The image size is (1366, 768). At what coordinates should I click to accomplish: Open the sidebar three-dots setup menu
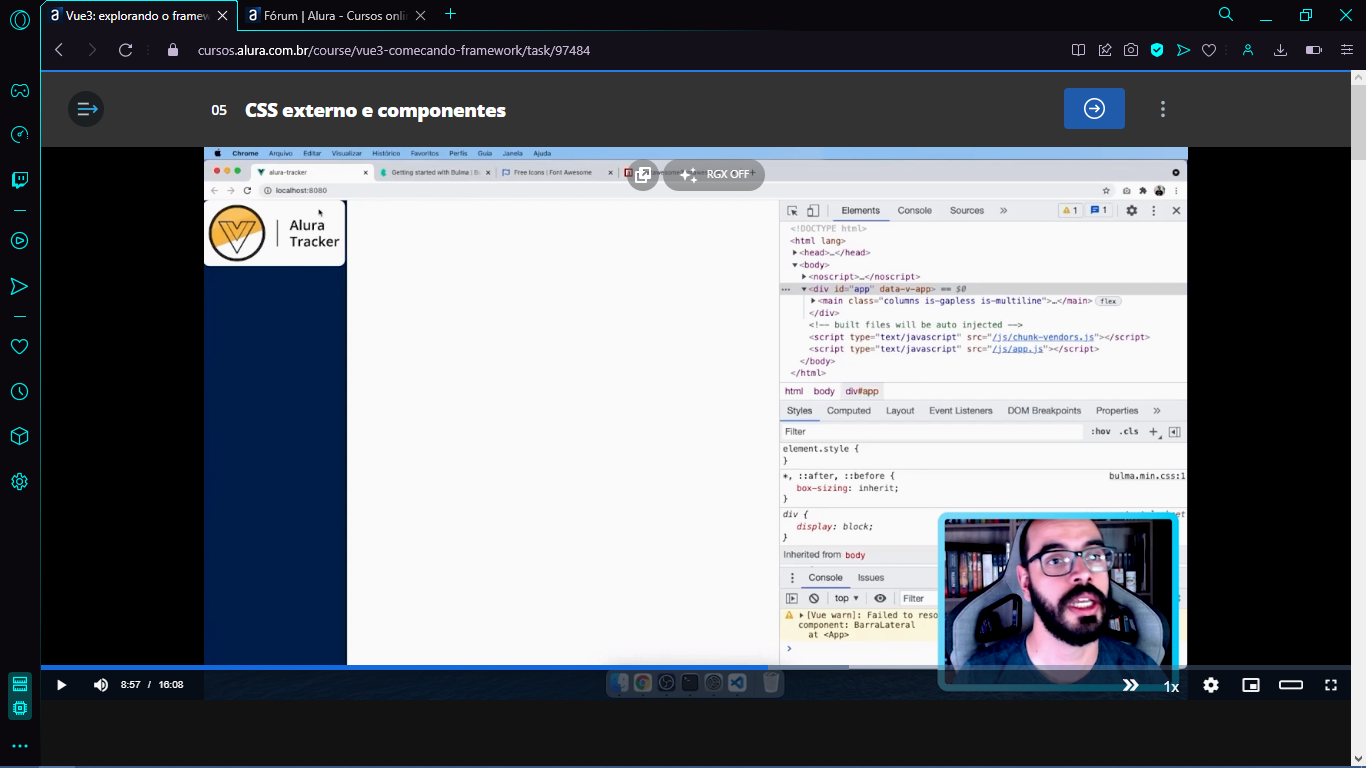click(19, 746)
